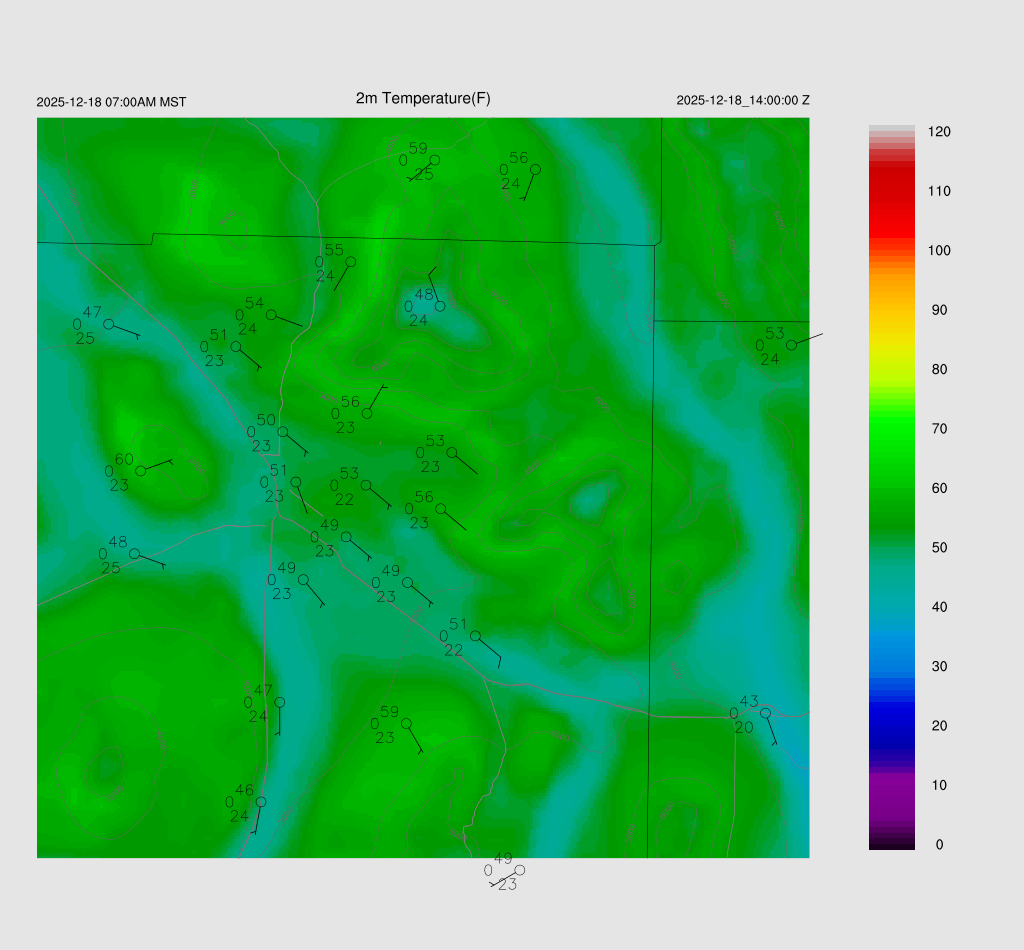Click the station circle reading 60 degrees
The width and height of the screenshot is (1024, 950).
pos(141,470)
